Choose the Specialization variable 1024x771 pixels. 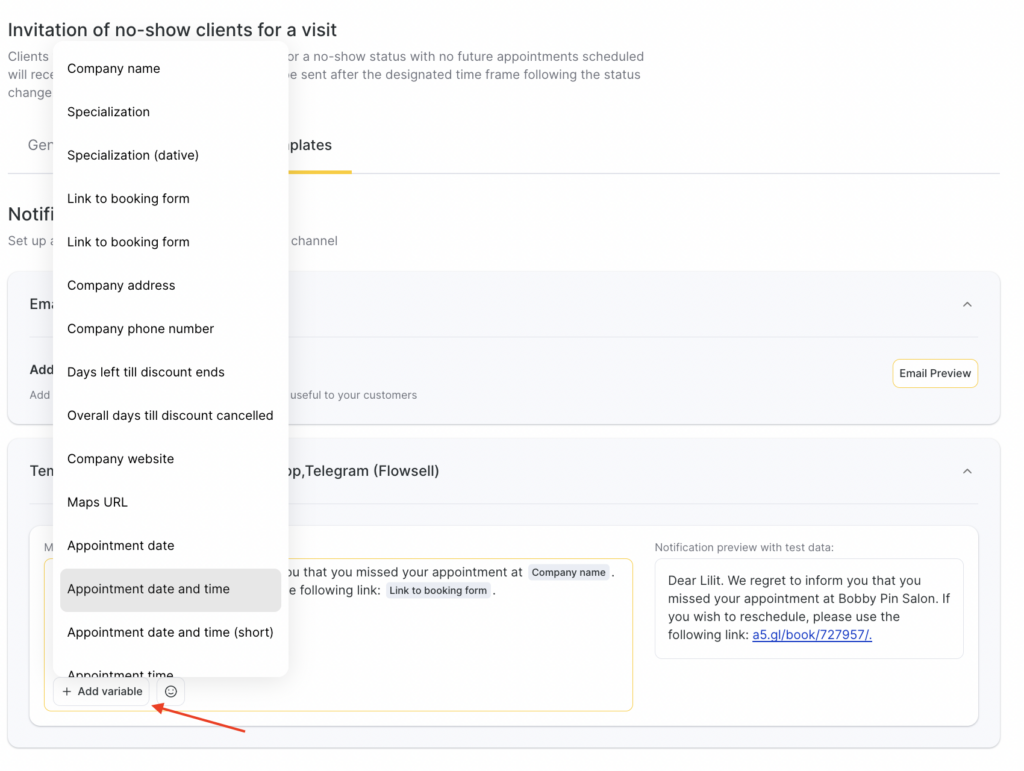click(108, 112)
